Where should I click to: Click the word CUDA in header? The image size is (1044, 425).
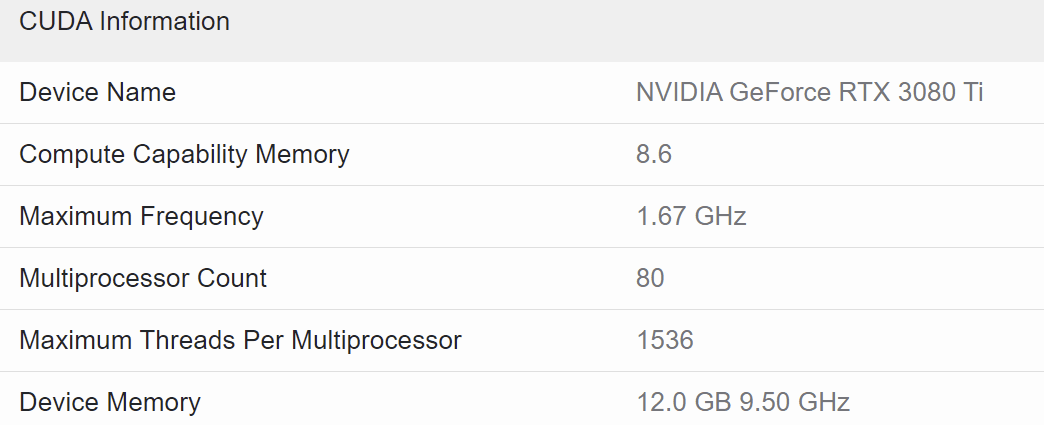[x=53, y=21]
